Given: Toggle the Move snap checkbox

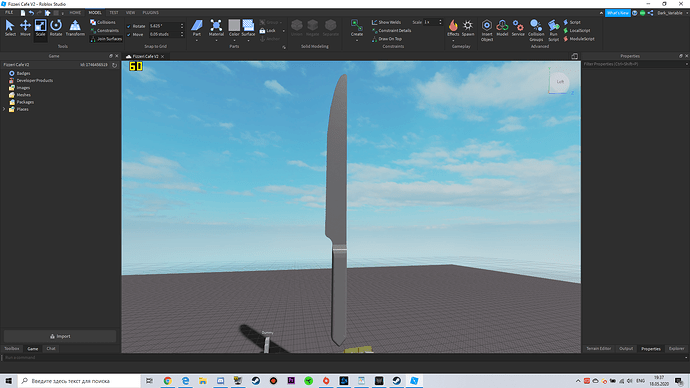Looking at the screenshot, I should tap(129, 34).
